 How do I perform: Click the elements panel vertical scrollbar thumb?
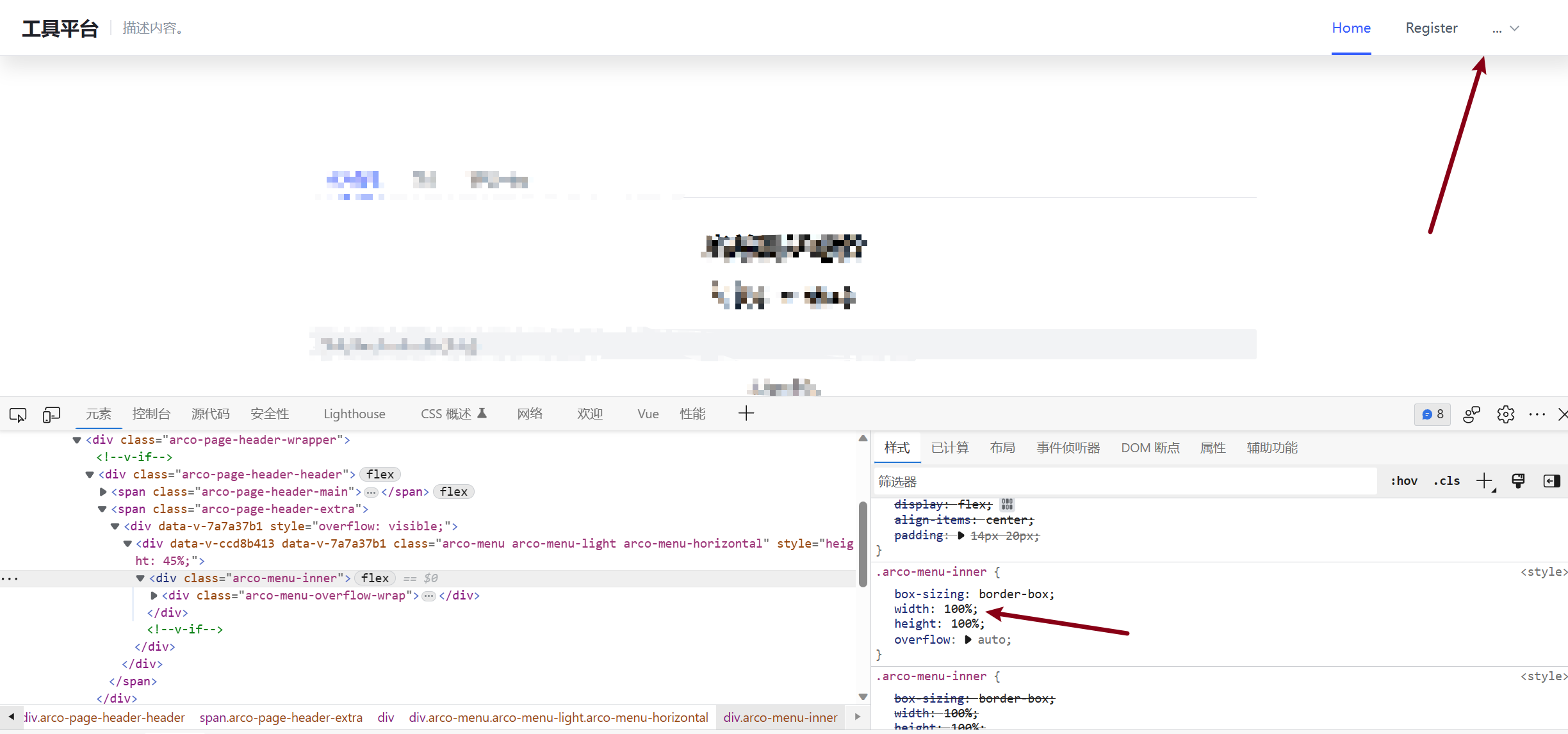863,544
